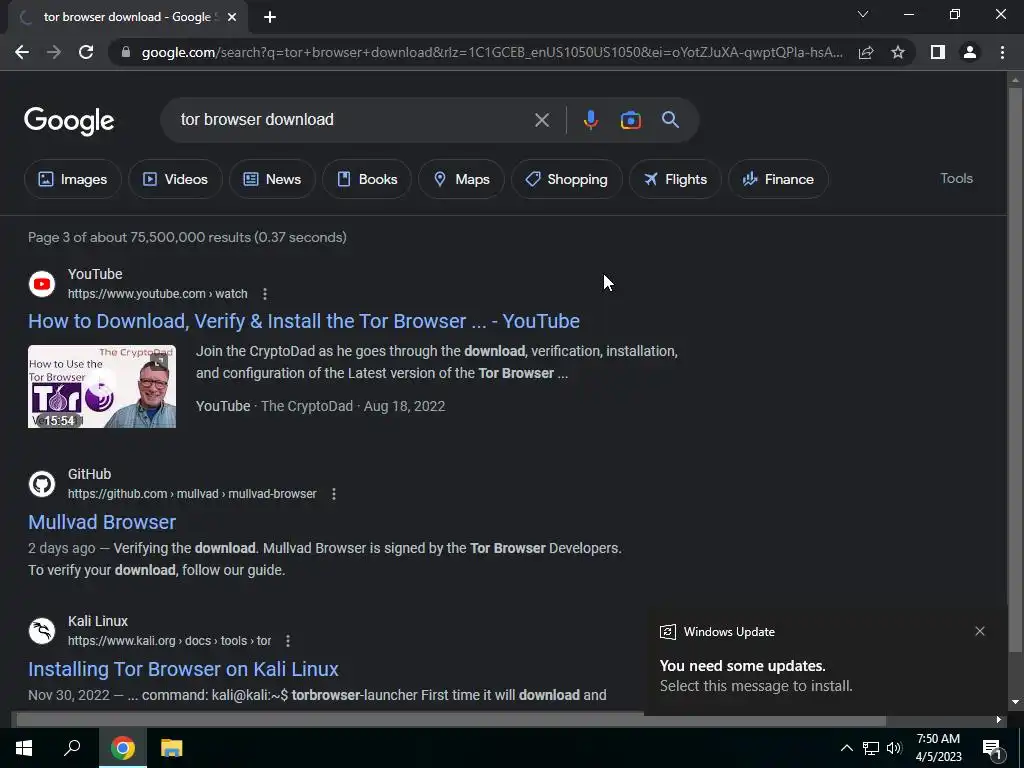Start voice search with microphone icon
The image size is (1024, 768).
tap(590, 120)
